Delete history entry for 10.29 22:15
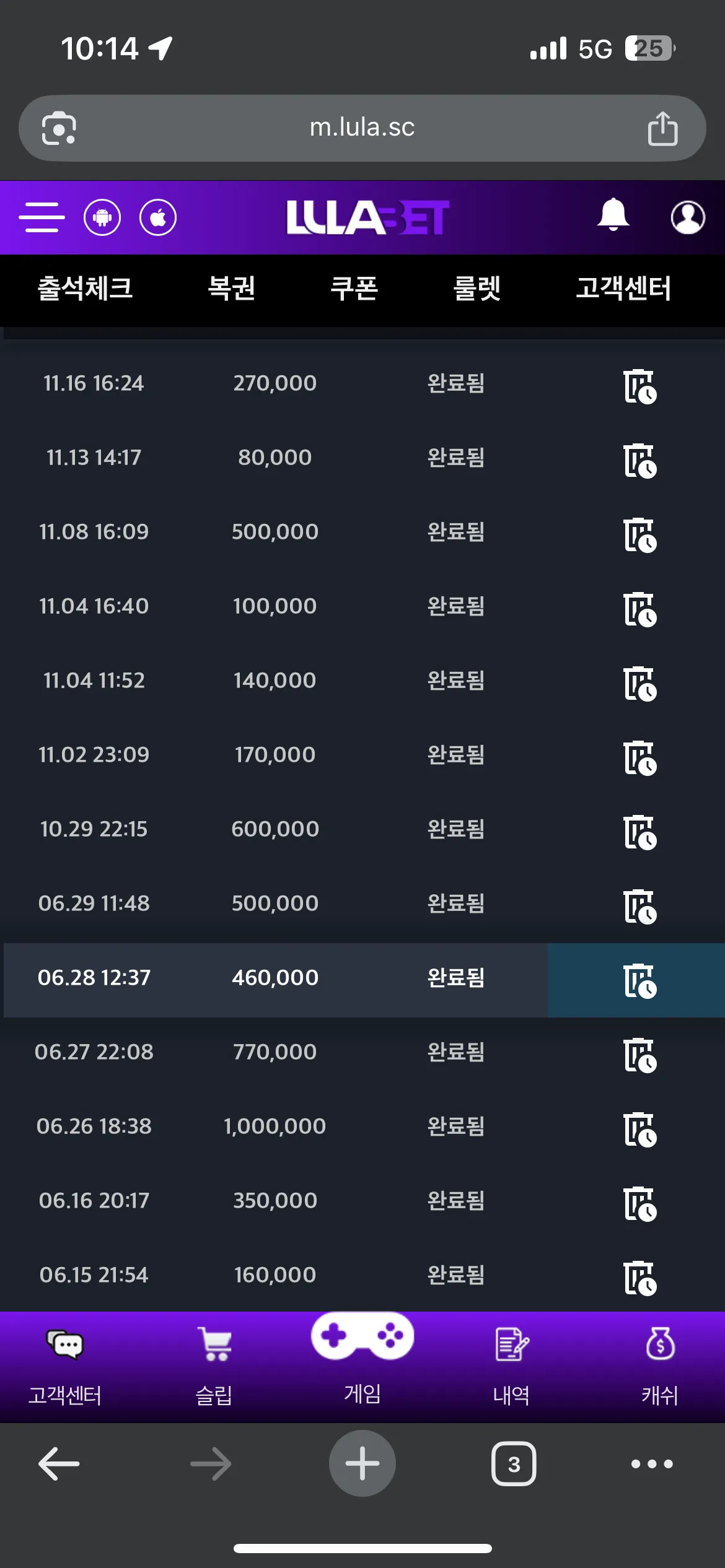 [639, 832]
